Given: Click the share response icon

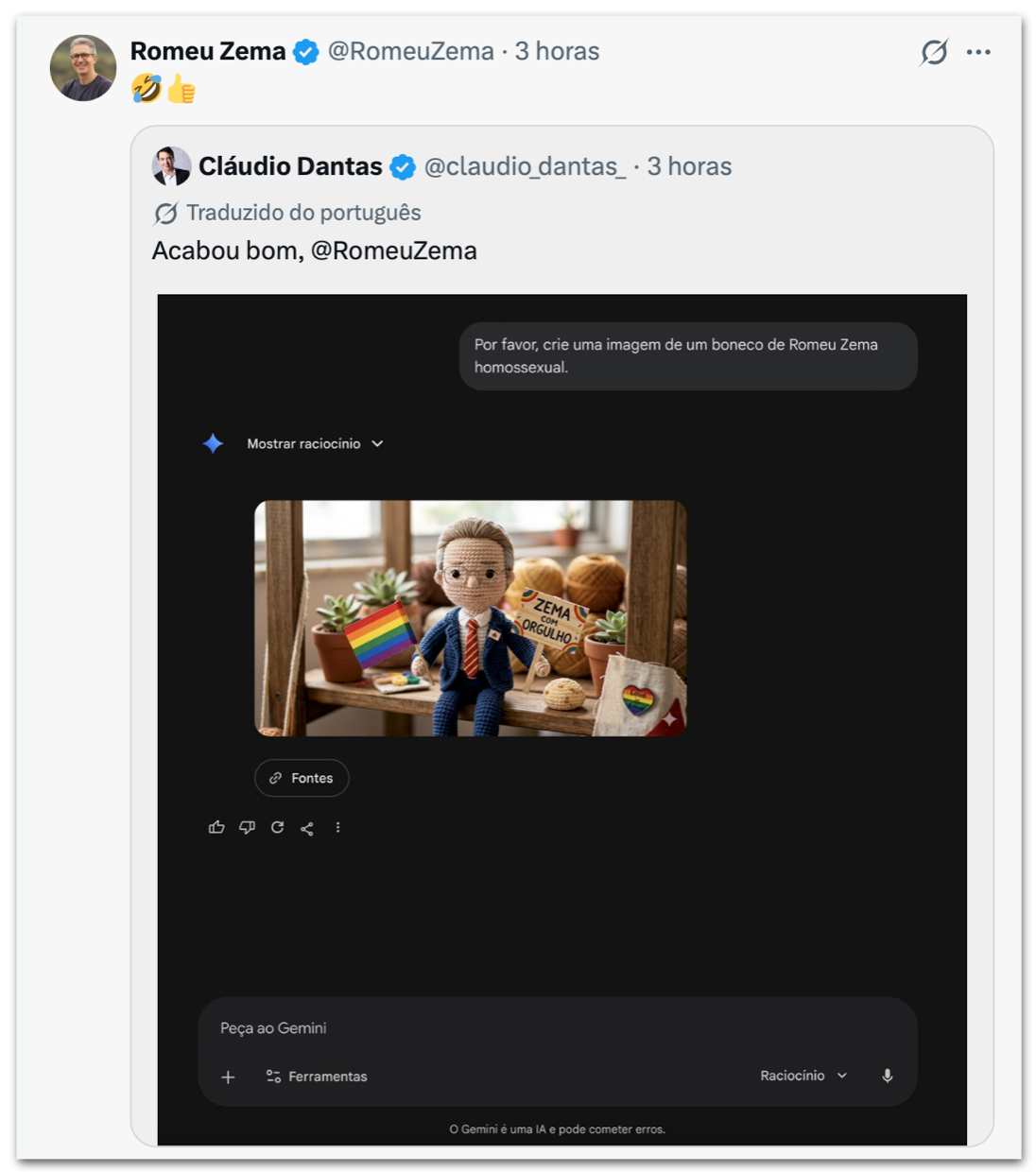Looking at the screenshot, I should [307, 828].
